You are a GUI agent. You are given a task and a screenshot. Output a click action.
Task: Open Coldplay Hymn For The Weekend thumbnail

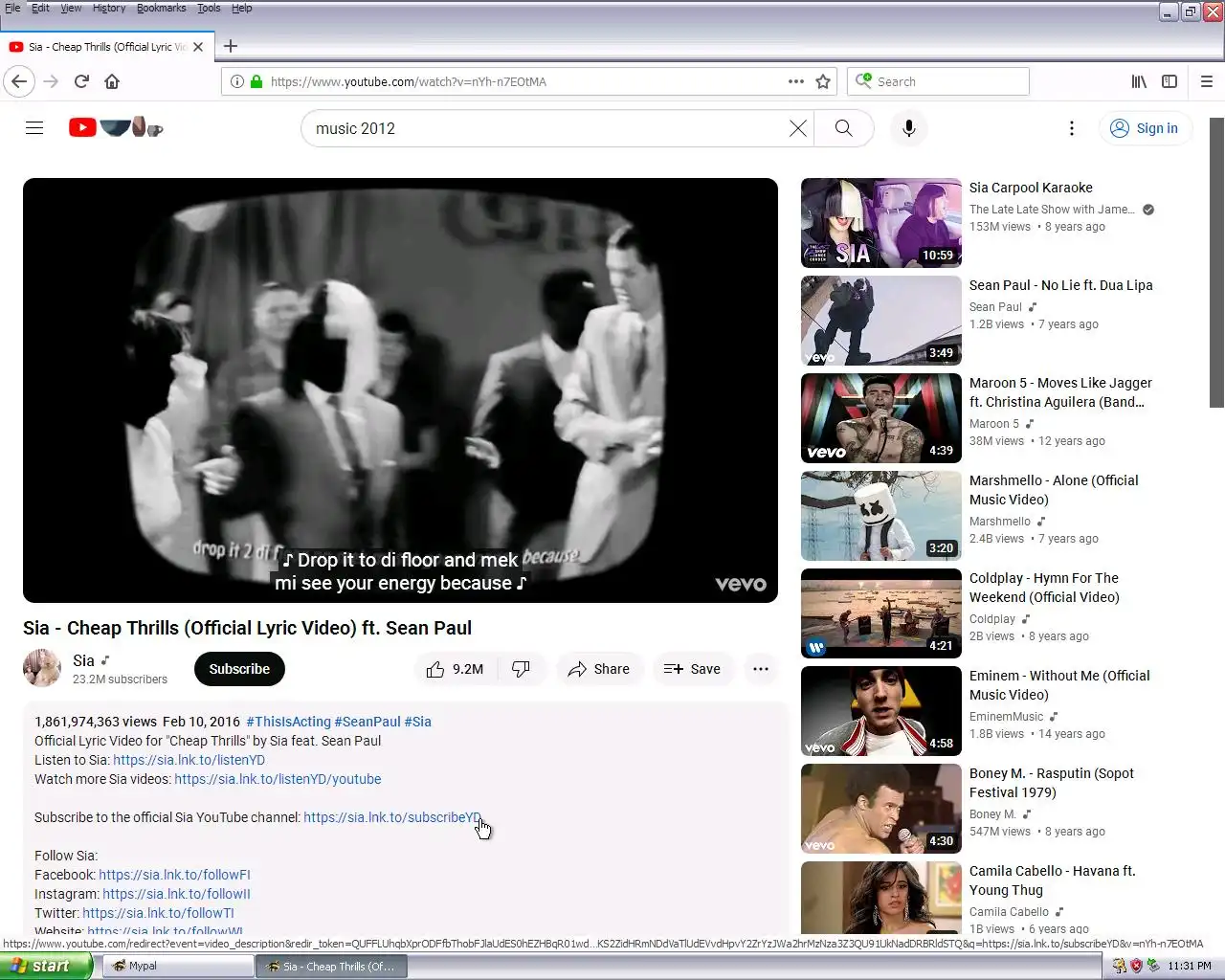(880, 613)
